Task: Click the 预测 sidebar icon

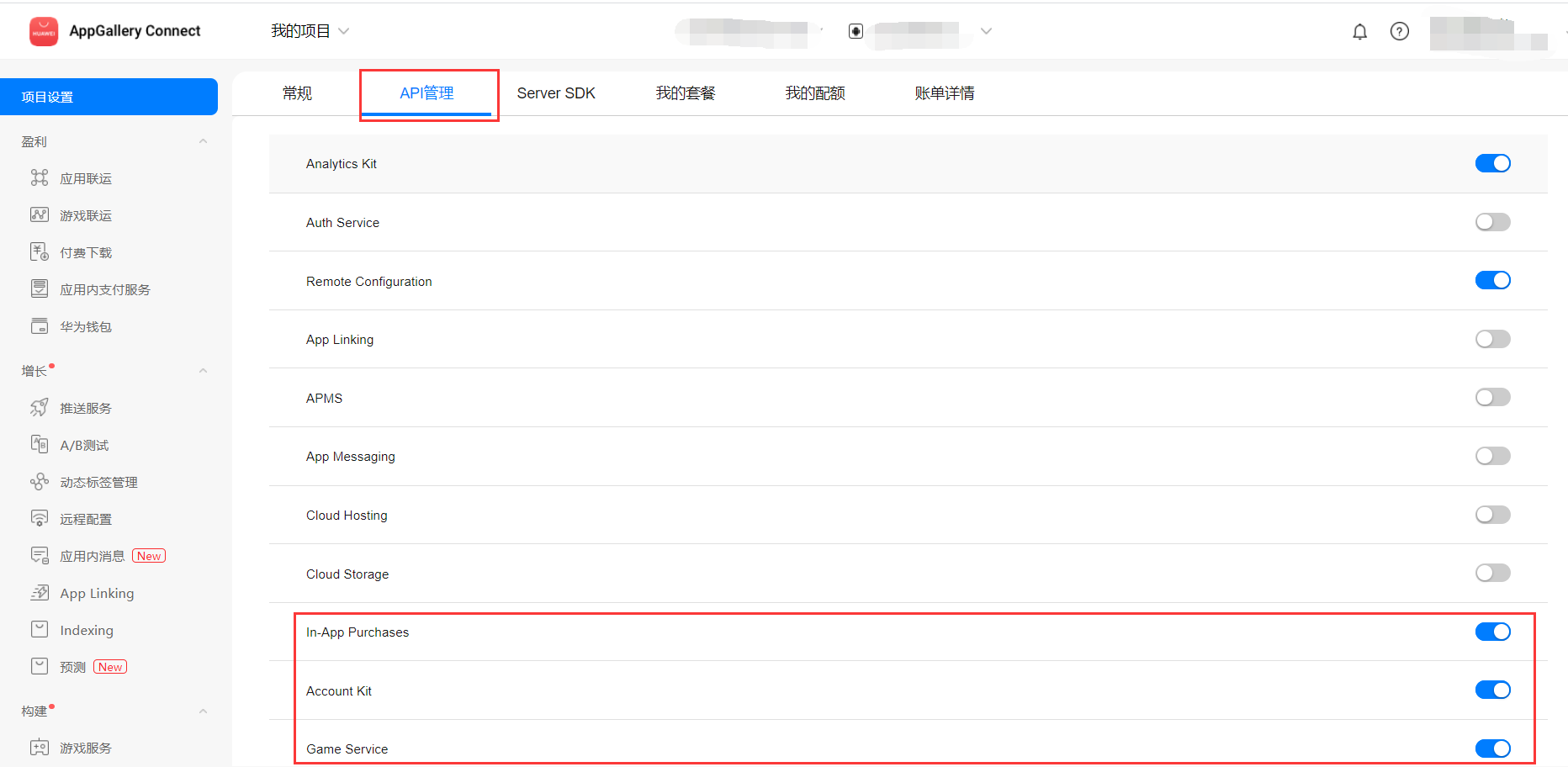Action: [x=40, y=666]
